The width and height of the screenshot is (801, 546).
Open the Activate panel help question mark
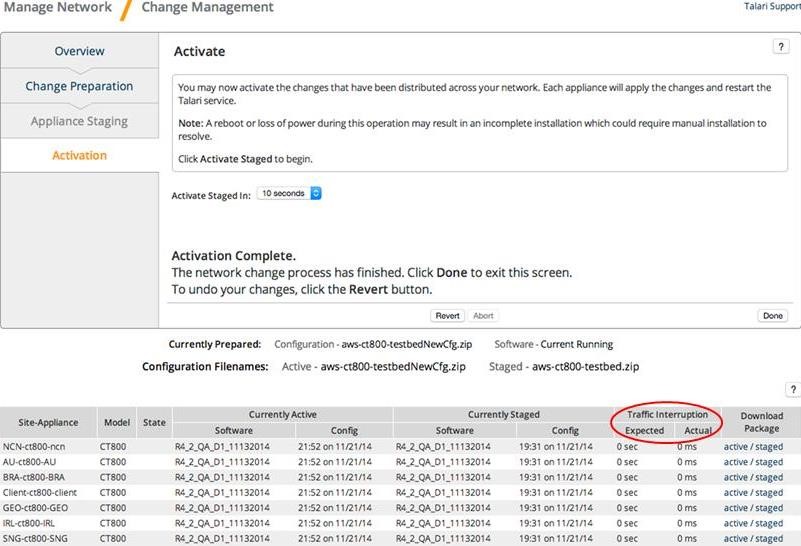coord(781,46)
